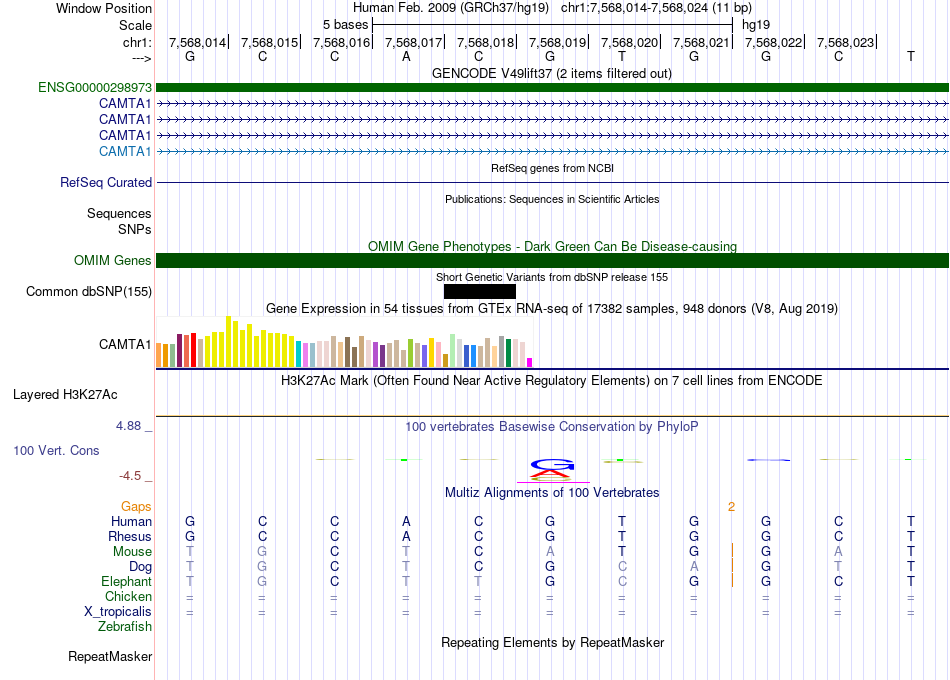The width and height of the screenshot is (950, 680).
Task: Click the Layered H3K27Ac track label
Action: [65, 395]
